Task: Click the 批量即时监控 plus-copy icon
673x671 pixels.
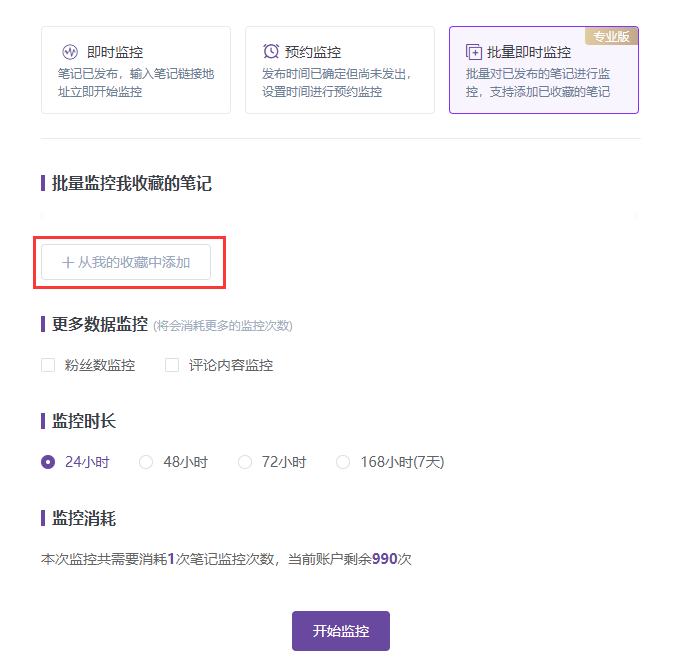Action: 474,52
